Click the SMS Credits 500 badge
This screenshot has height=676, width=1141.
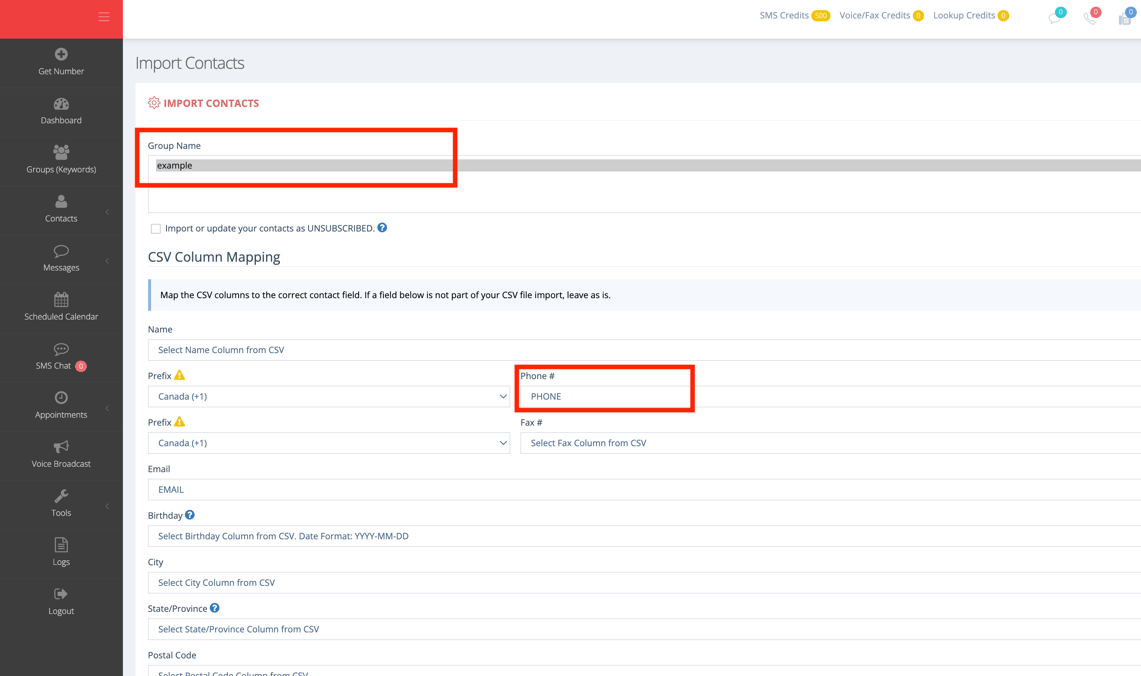[821, 15]
